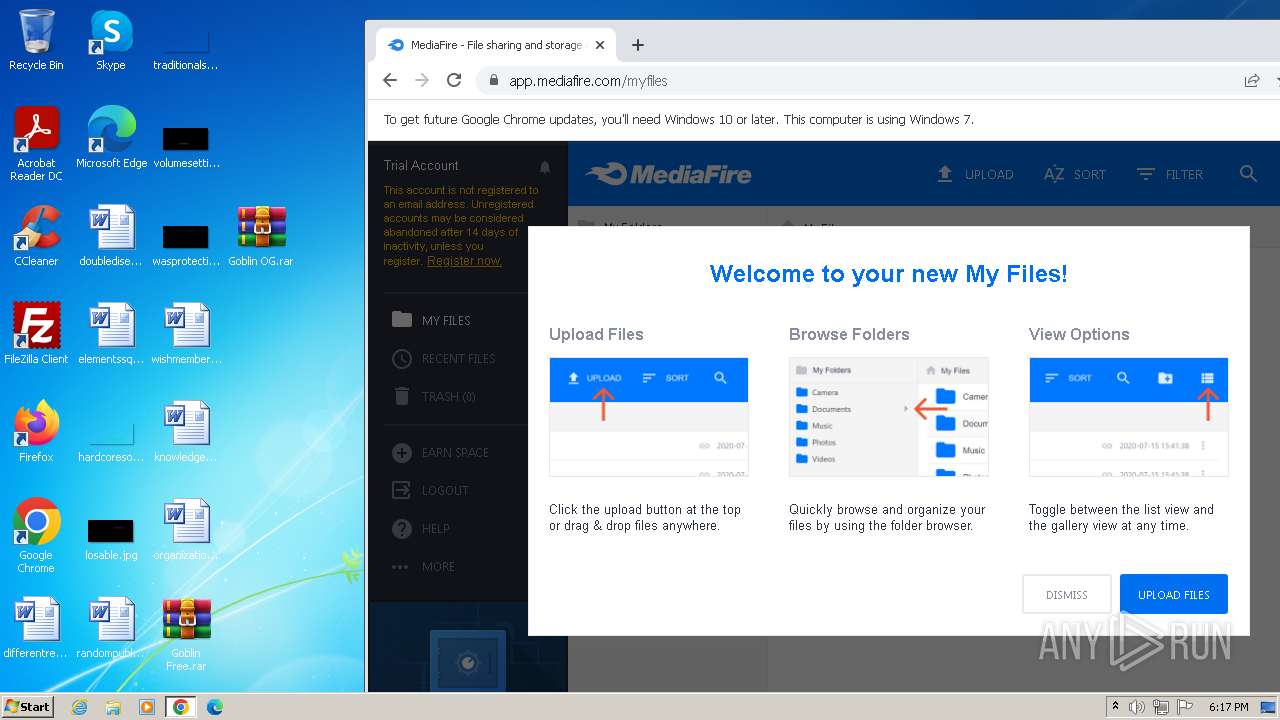Open Microsoft Edge desktop shortcut
This screenshot has height=720, width=1280.
111,137
